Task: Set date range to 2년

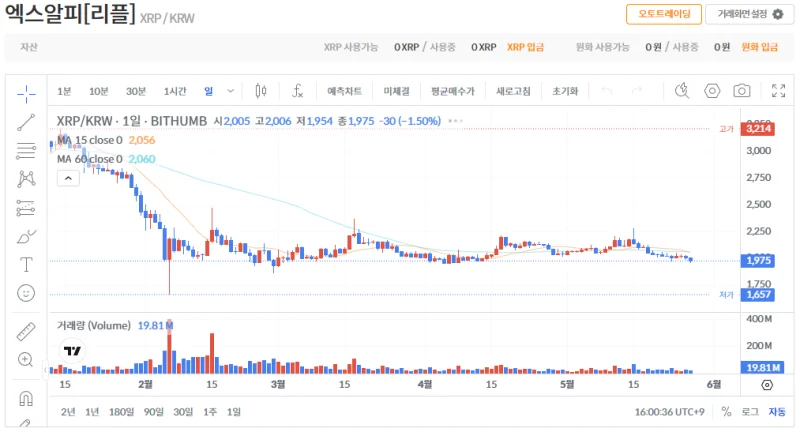Action: [68, 412]
